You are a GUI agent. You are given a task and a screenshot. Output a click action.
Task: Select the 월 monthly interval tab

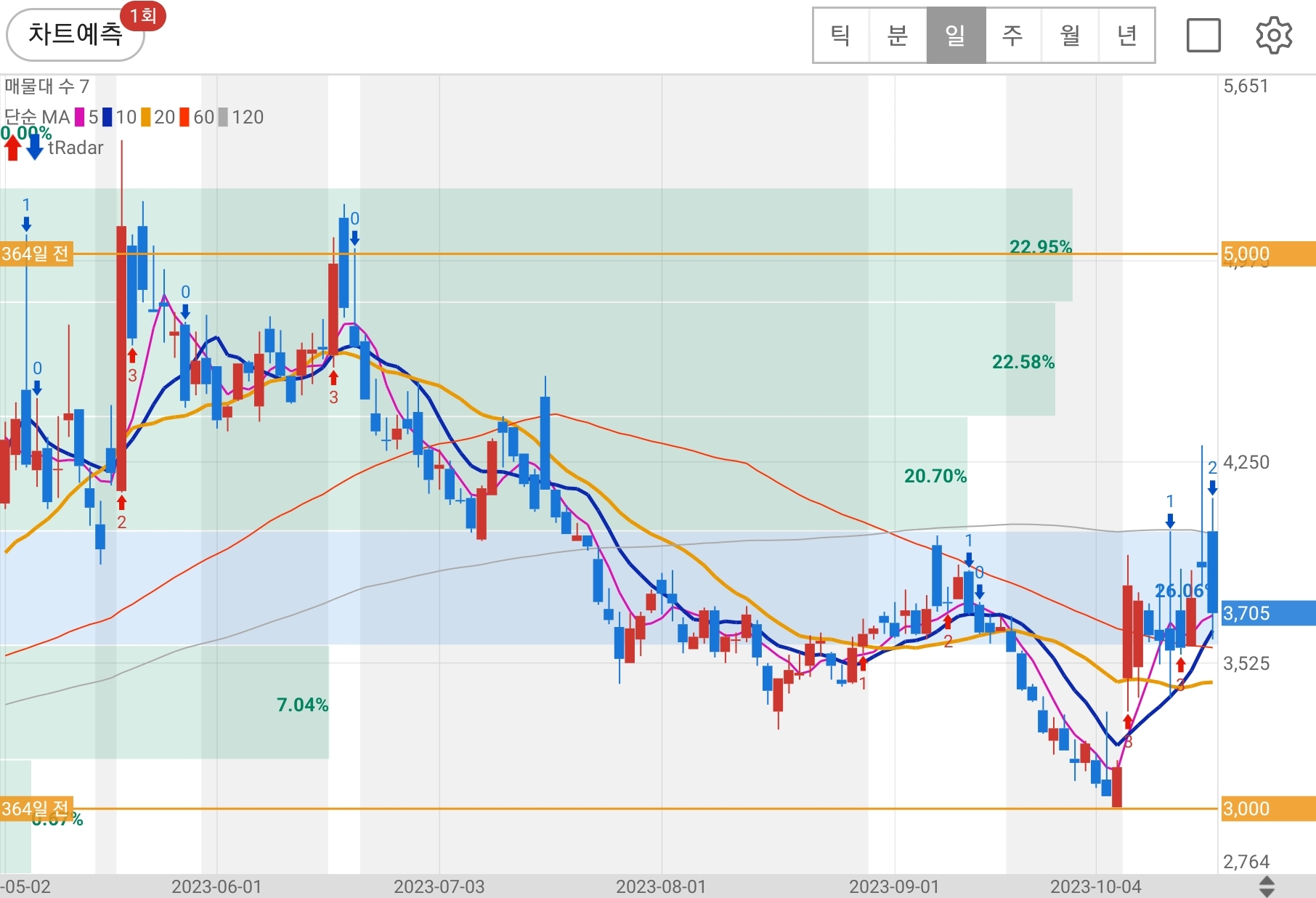(x=1070, y=35)
